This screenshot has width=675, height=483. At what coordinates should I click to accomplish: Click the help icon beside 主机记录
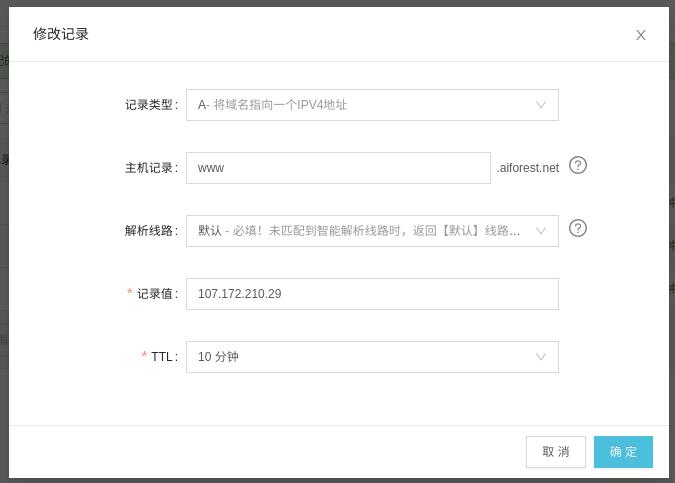tap(578, 165)
